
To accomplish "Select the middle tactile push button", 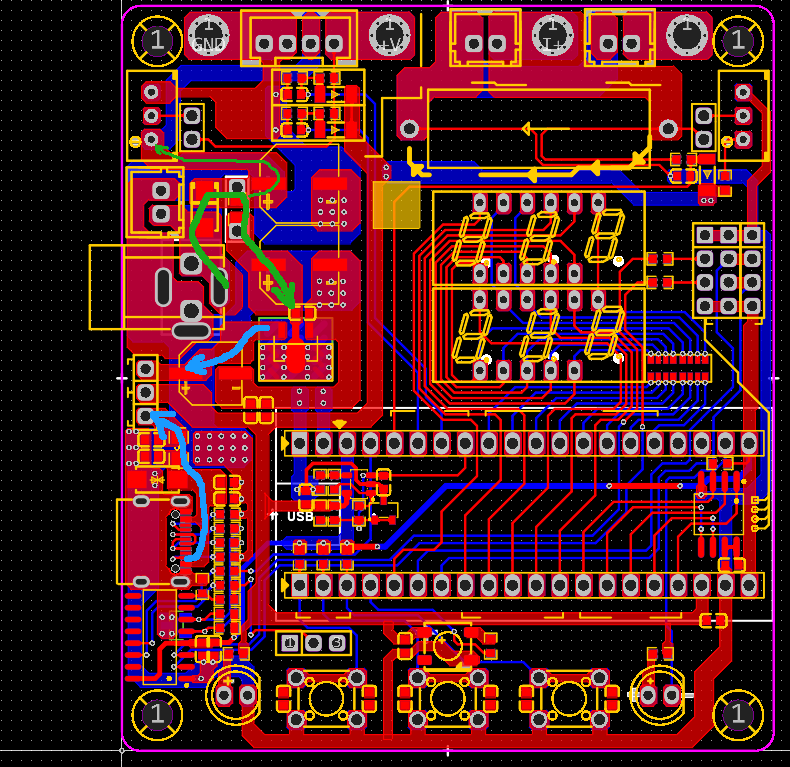I will 447,698.
